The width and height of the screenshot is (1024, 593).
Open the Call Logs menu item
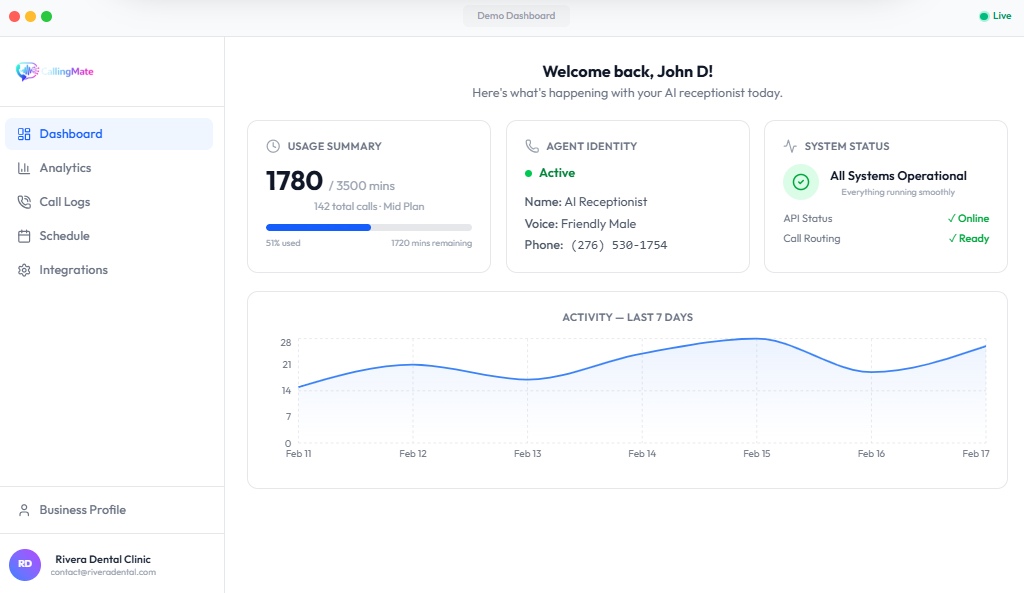point(65,202)
